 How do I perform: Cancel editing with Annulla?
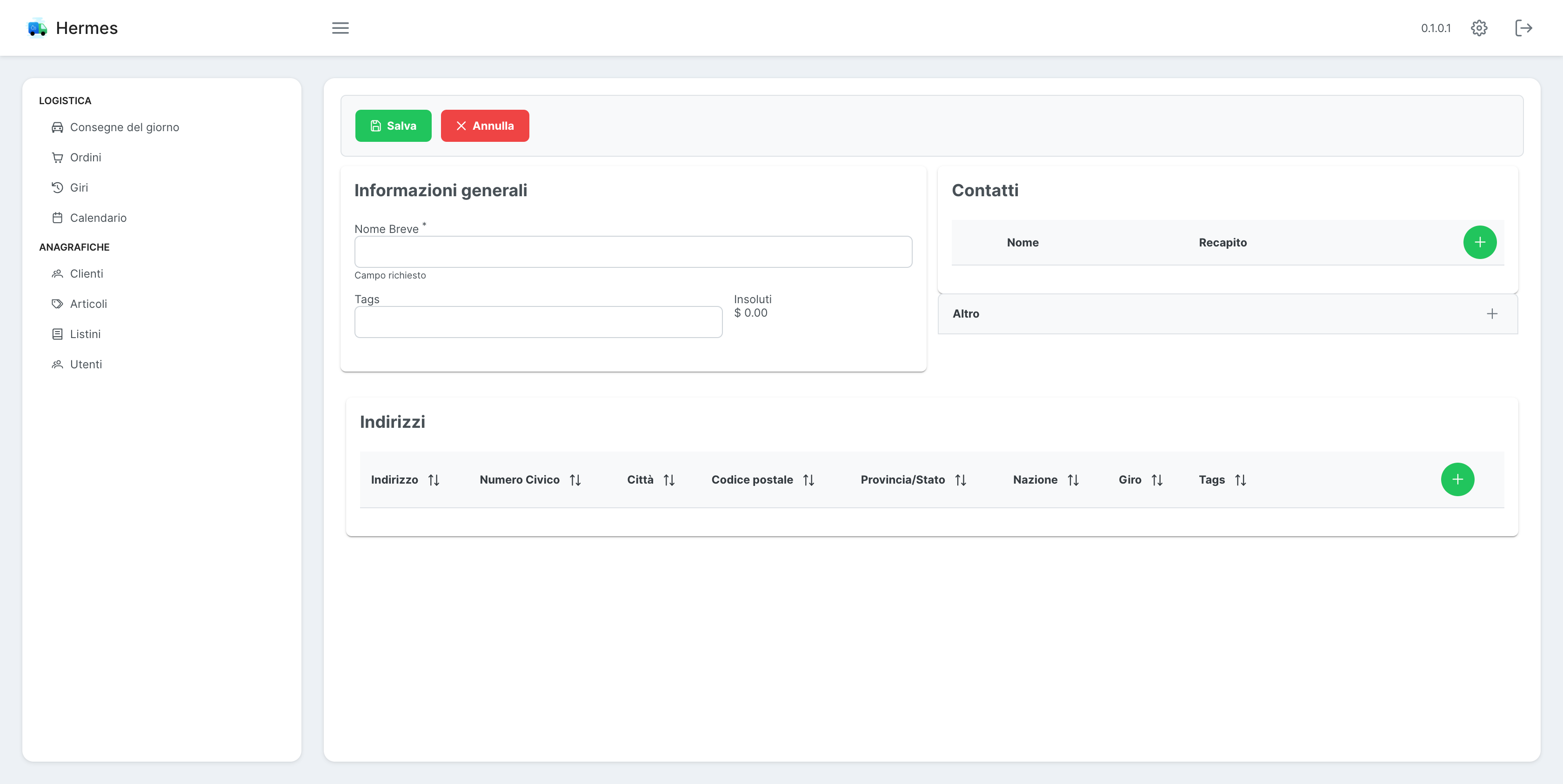click(x=484, y=126)
